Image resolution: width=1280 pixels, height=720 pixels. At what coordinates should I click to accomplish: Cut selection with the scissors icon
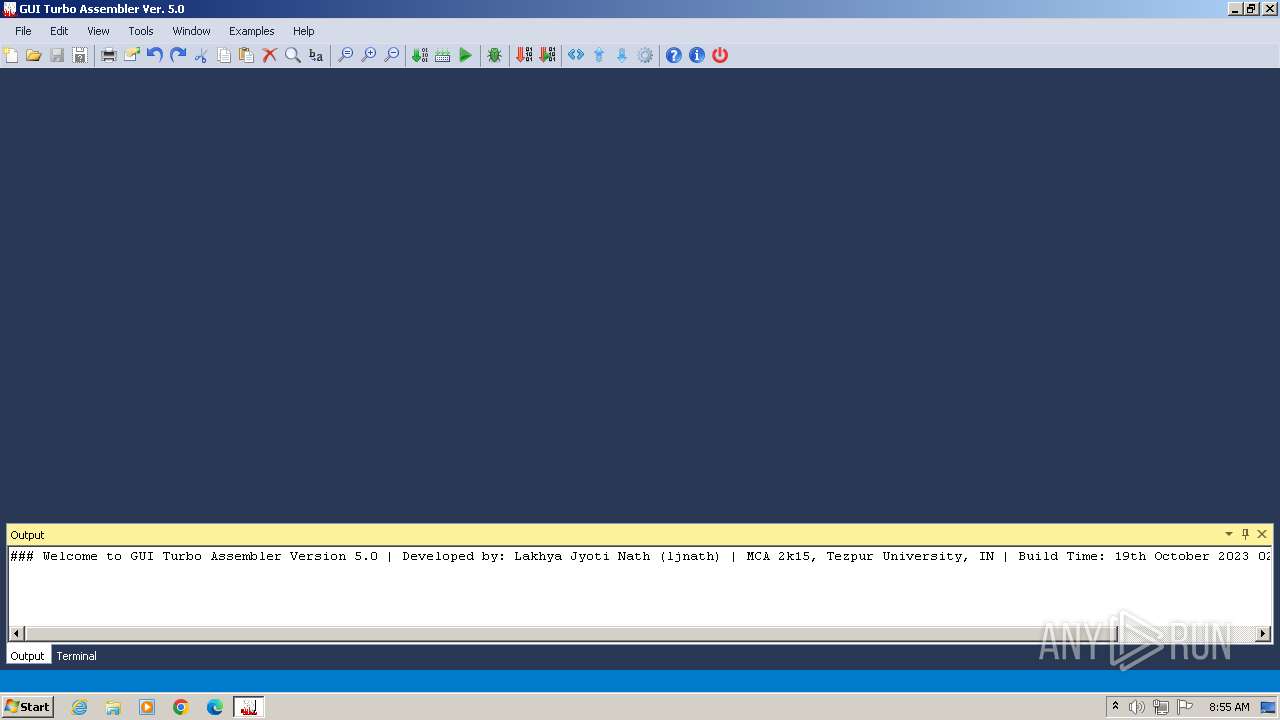pyautogui.click(x=201, y=55)
